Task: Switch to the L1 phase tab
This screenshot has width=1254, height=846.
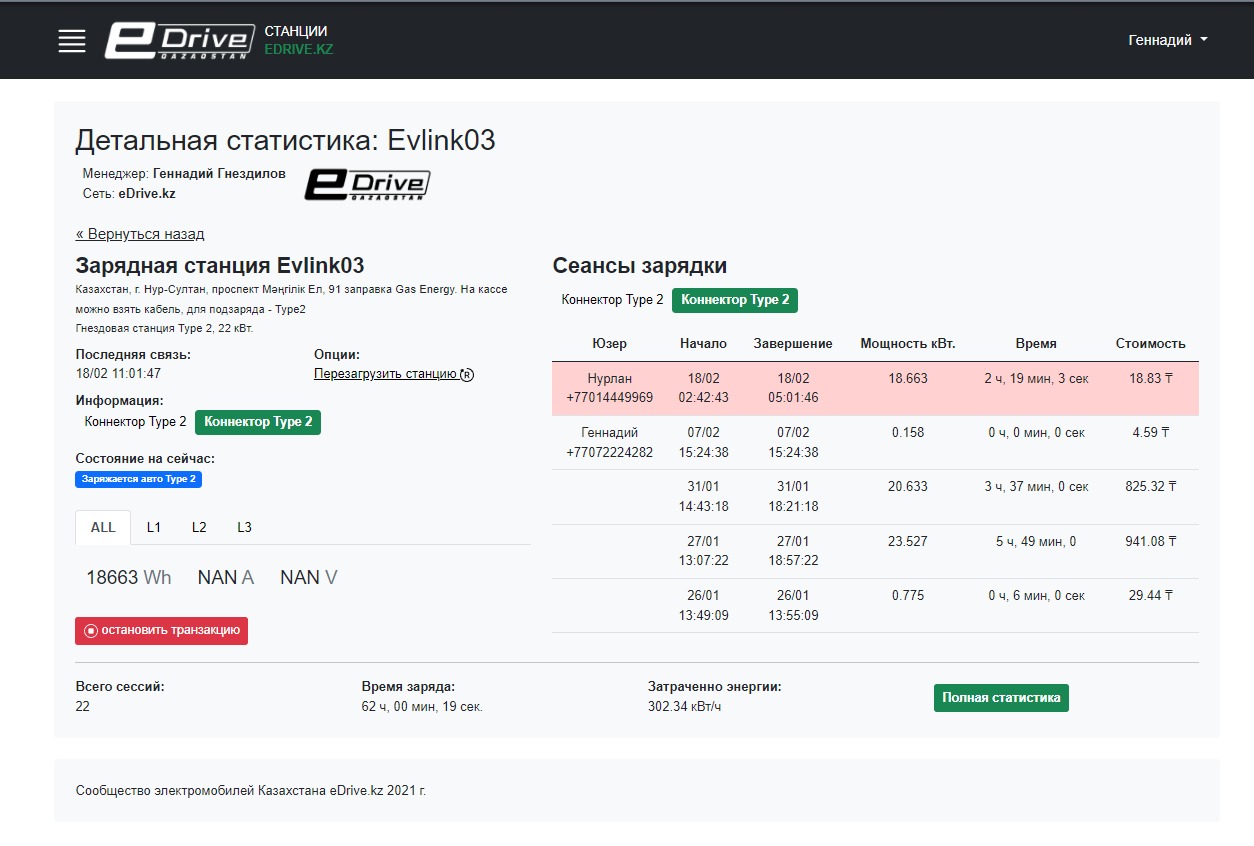Action: 154,527
